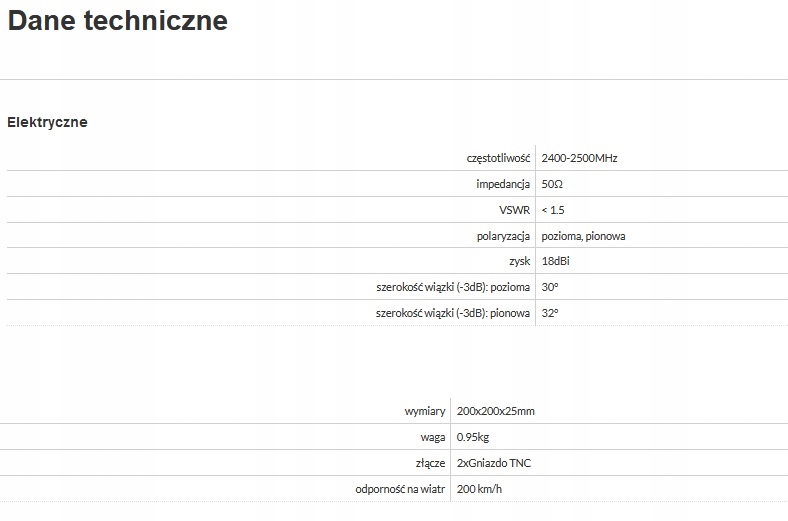Select the 18dBi gain value
Screen dimensions: 788x521
click(x=556, y=261)
